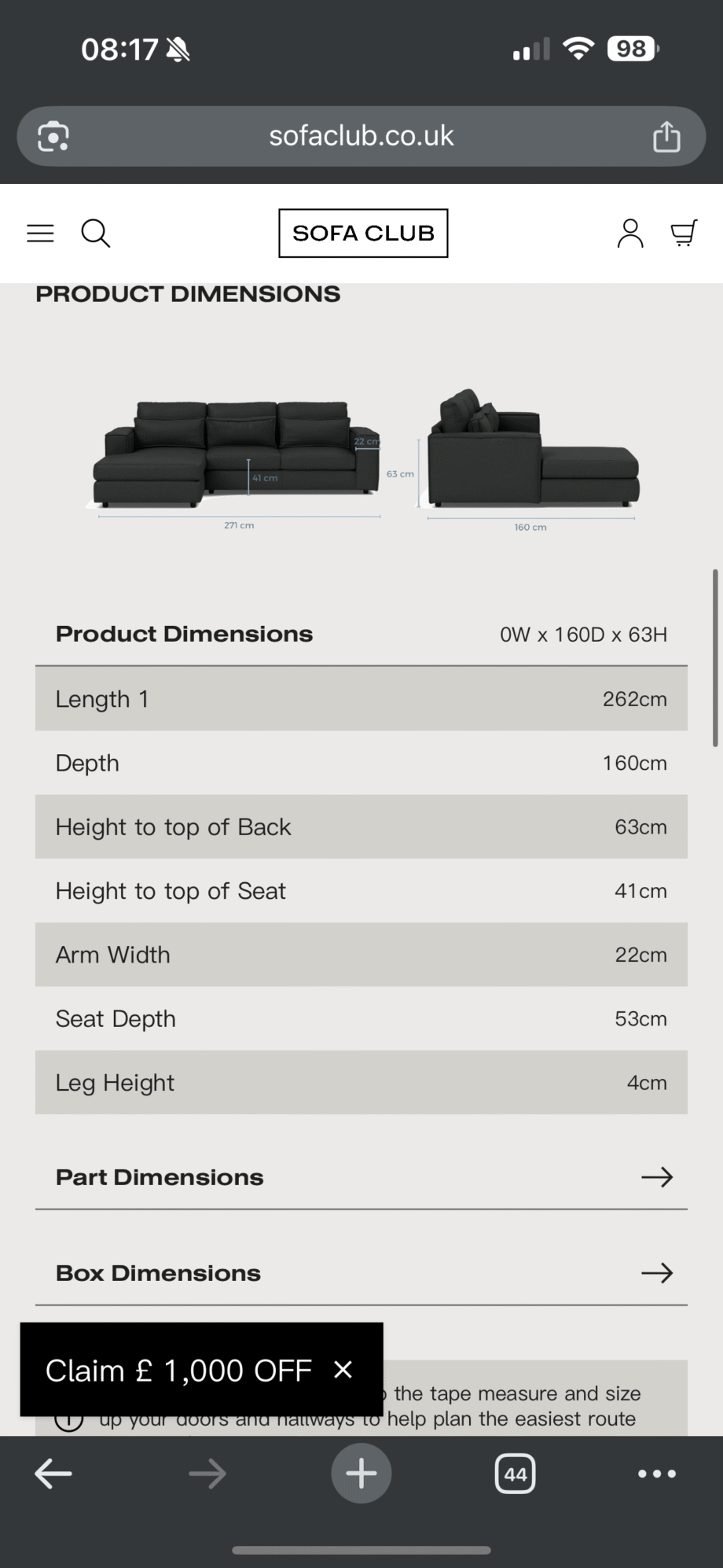The image size is (723, 1568).
Task: Open the camera lens search icon
Action: 53,136
